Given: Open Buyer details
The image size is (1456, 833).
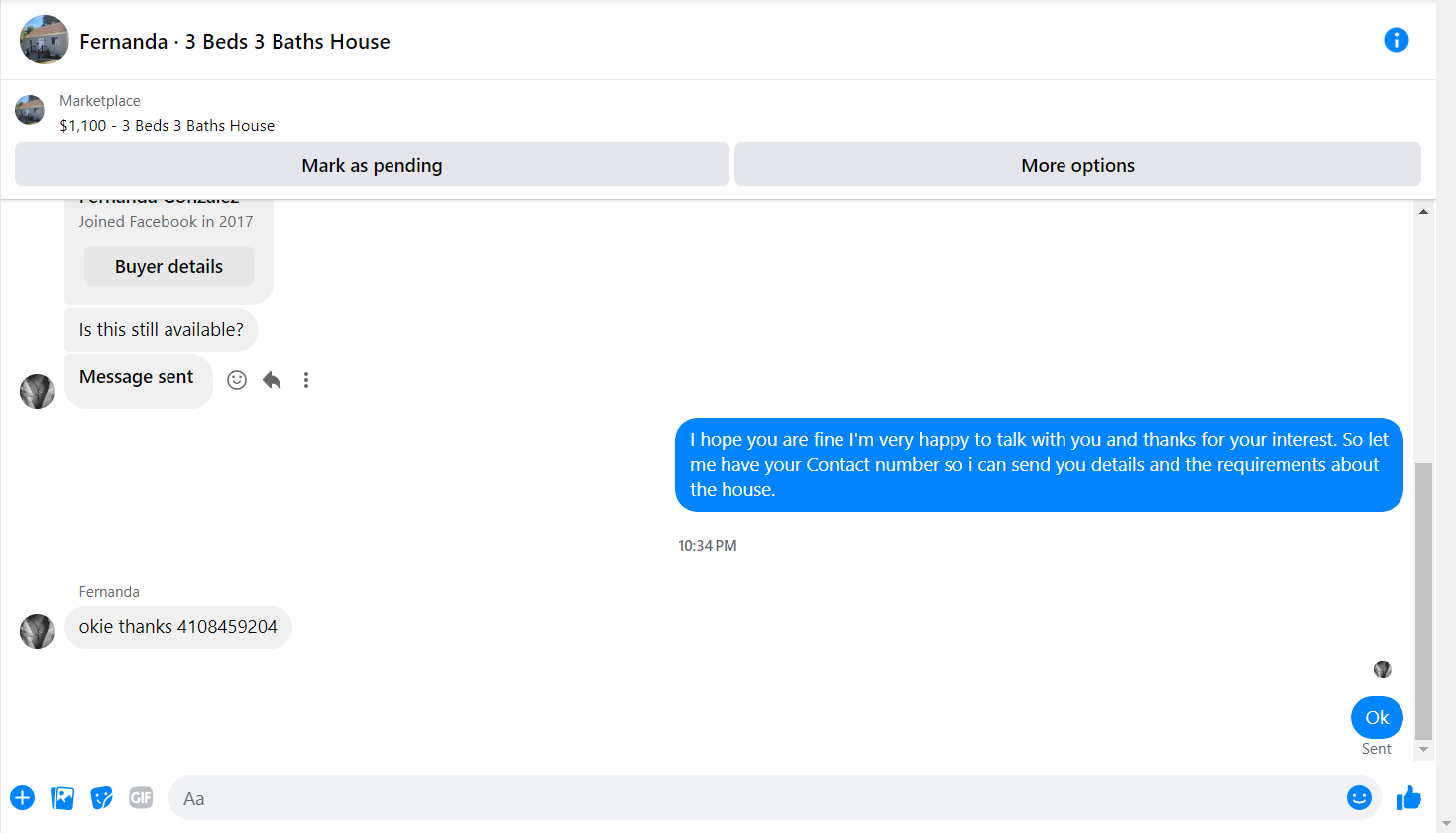Looking at the screenshot, I should (168, 266).
